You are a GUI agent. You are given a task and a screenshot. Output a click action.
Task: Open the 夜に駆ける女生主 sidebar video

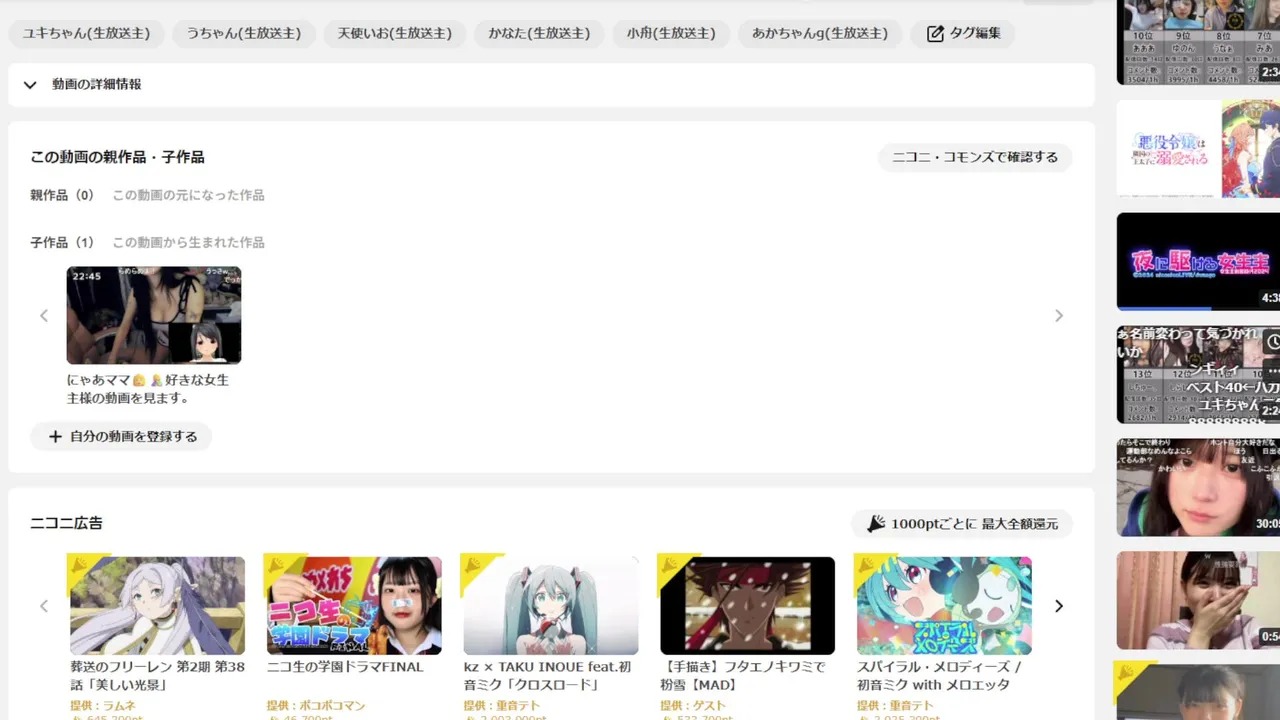point(1198,261)
